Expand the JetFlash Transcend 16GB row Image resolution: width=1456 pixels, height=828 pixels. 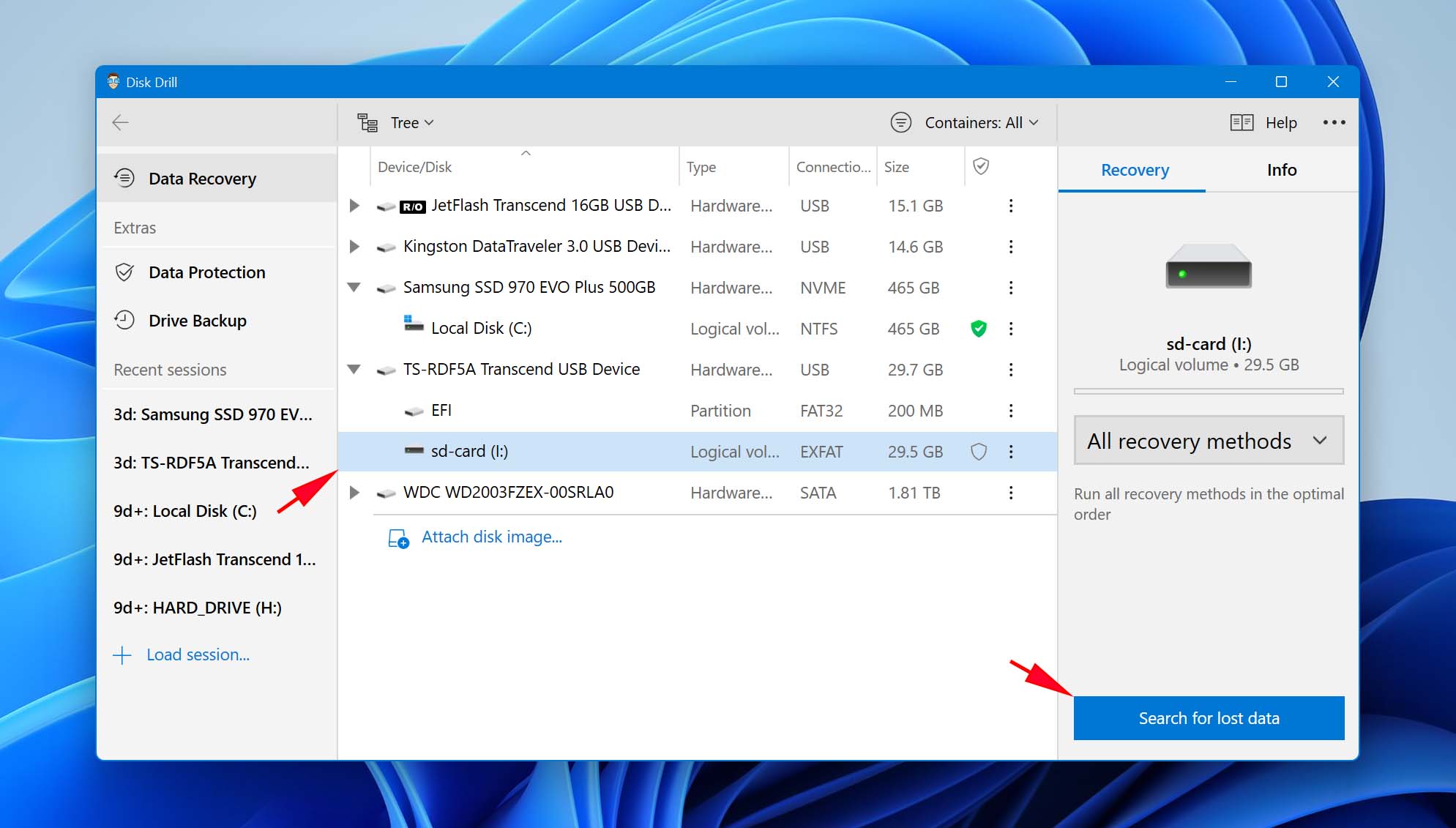click(354, 206)
